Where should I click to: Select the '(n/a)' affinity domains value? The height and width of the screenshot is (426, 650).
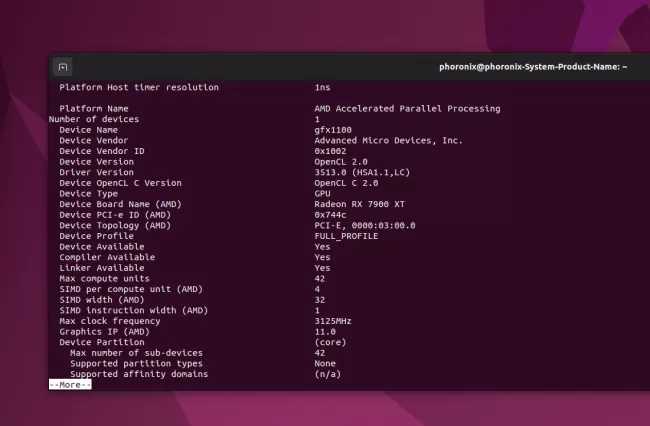[327, 374]
